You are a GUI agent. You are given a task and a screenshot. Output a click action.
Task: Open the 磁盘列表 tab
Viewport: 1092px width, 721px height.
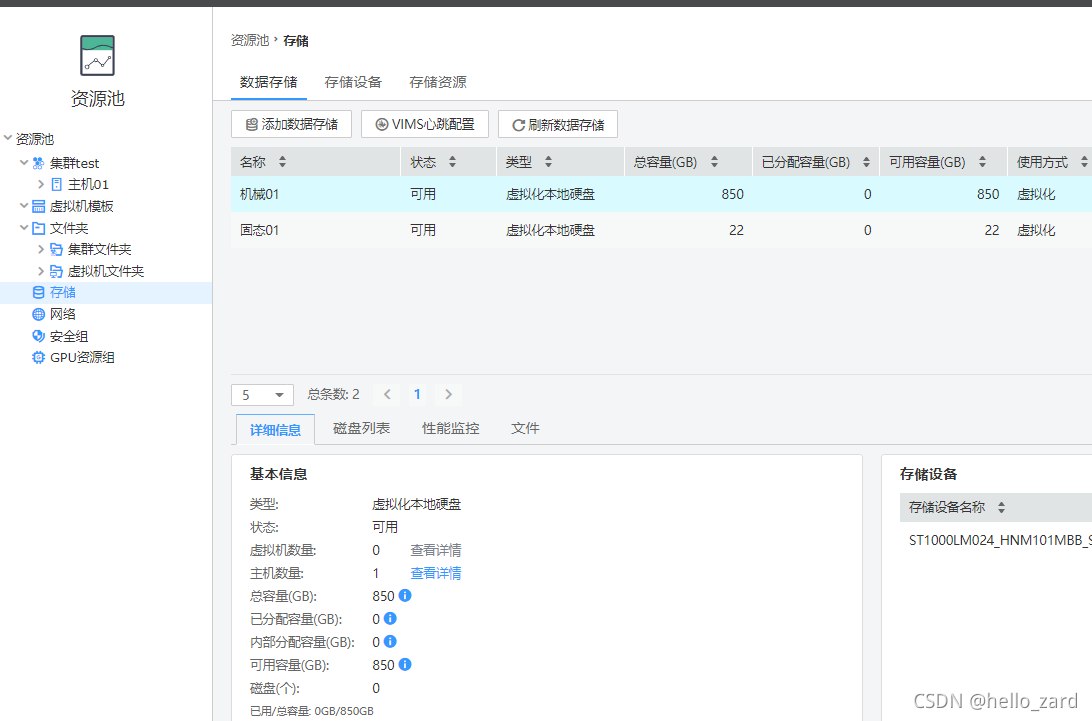[x=361, y=428]
